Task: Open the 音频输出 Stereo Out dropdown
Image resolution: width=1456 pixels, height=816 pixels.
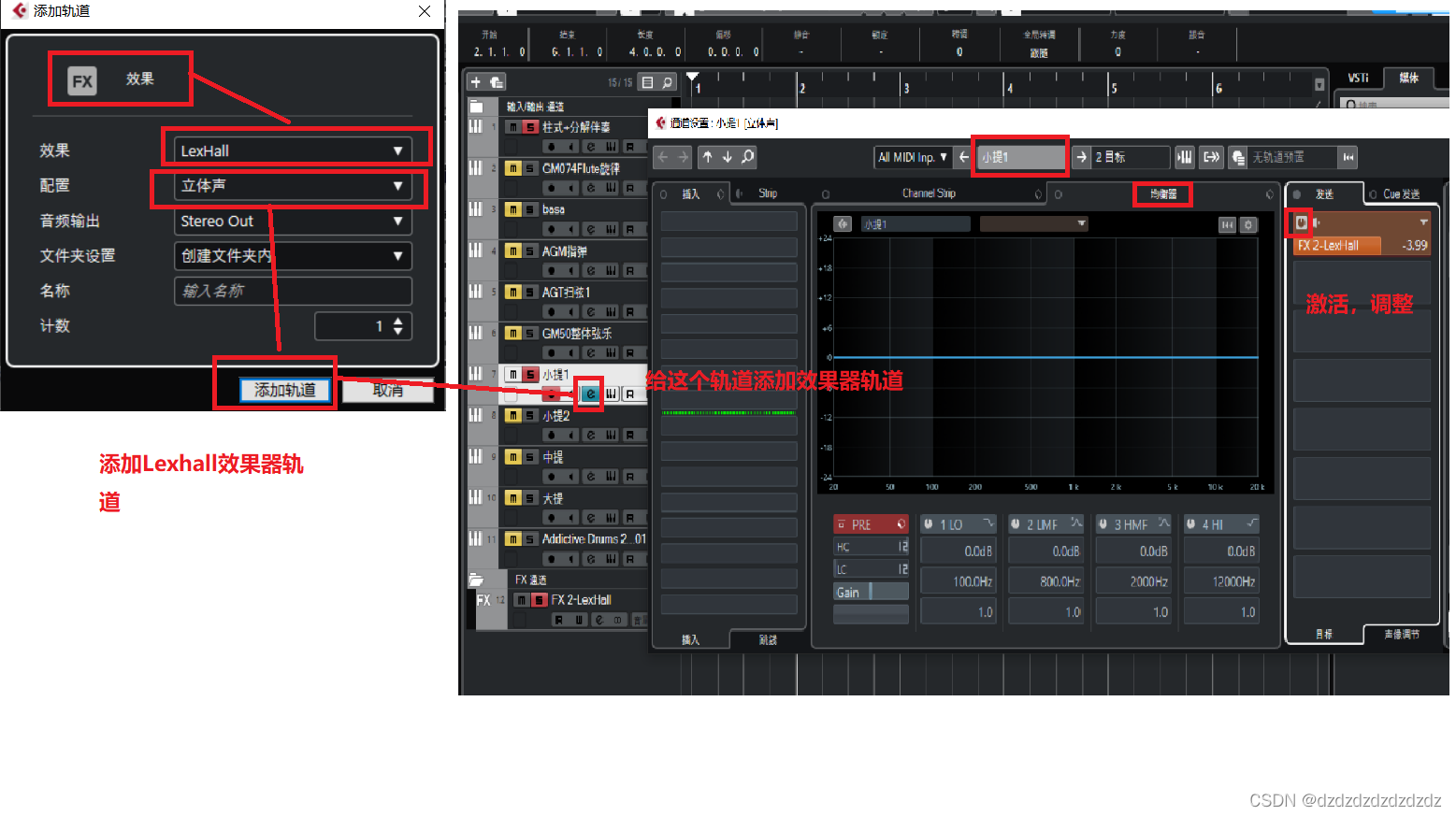Action: [293, 221]
